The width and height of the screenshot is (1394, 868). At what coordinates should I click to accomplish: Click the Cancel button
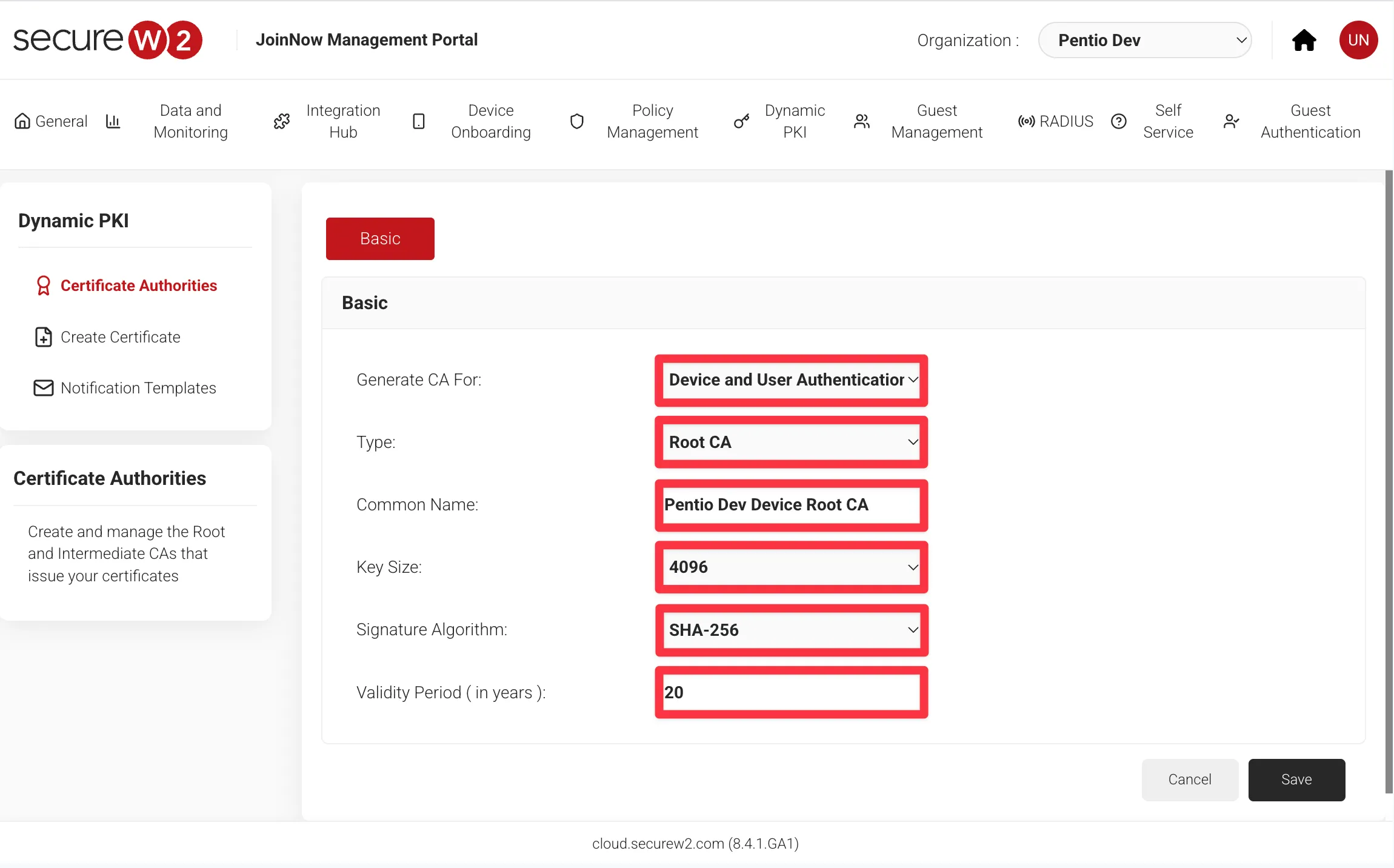pyautogui.click(x=1190, y=780)
